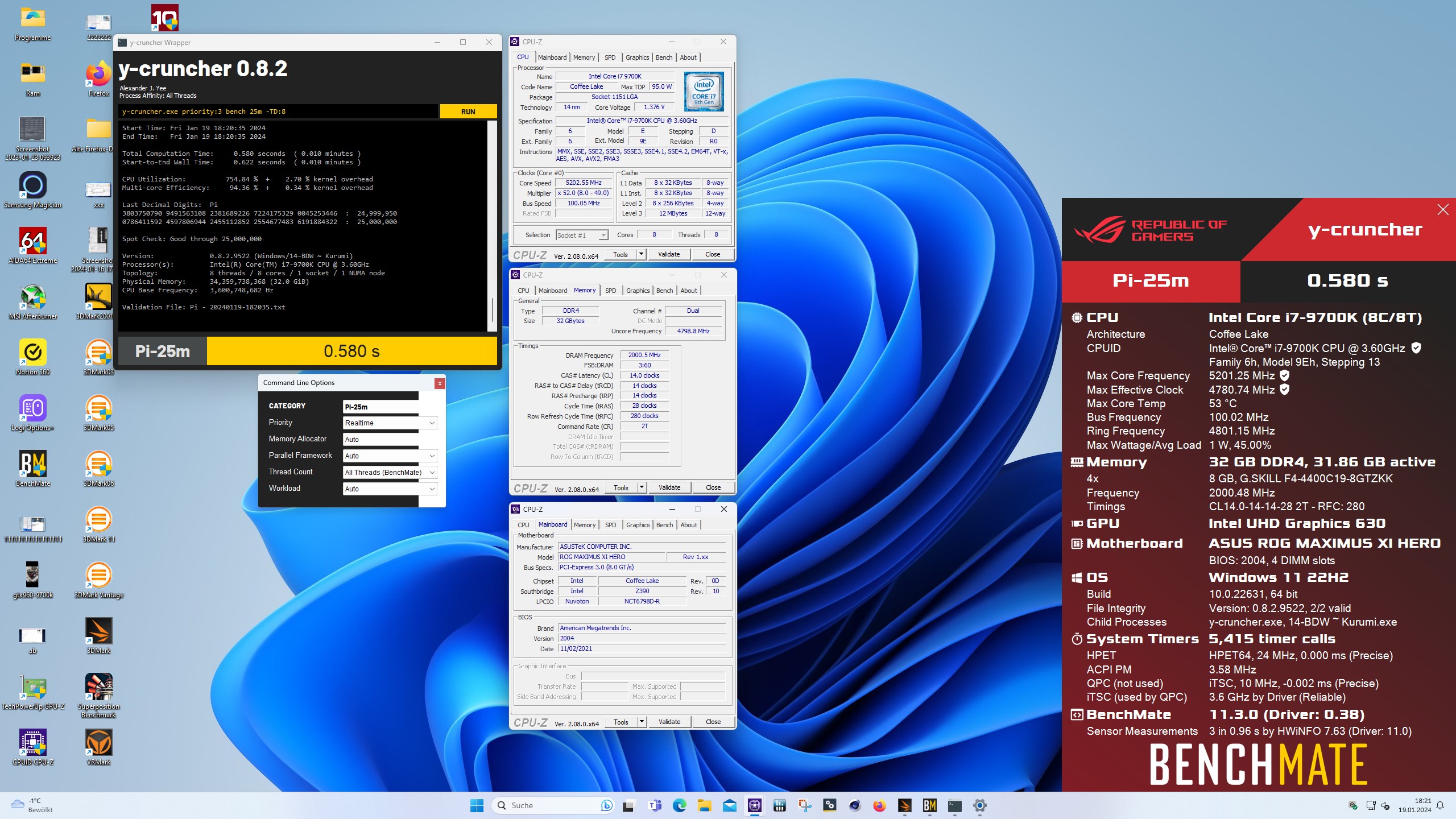Click Validate in the top CPU-Z window
The height and width of the screenshot is (819, 1456).
[x=669, y=254]
